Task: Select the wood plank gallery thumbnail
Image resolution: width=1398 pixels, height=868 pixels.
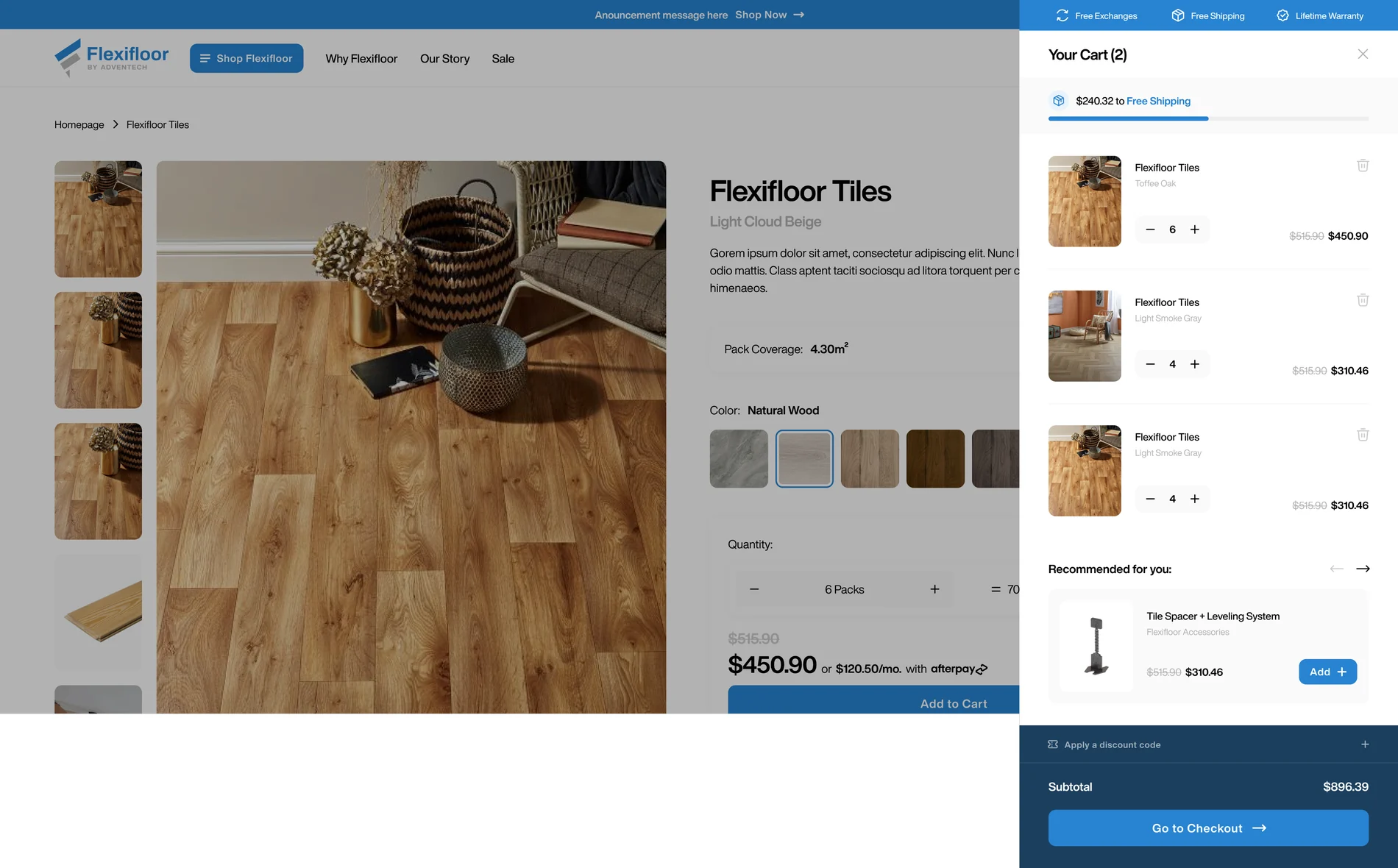Action: pyautogui.click(x=98, y=612)
